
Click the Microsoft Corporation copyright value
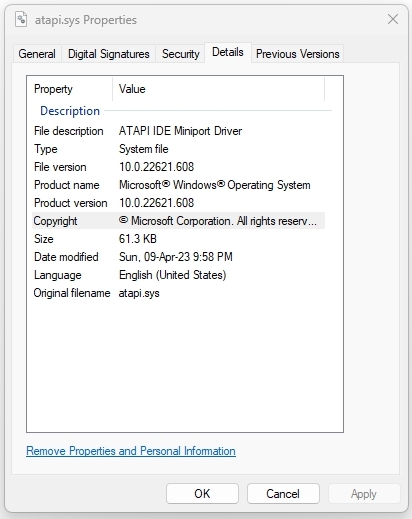218,221
